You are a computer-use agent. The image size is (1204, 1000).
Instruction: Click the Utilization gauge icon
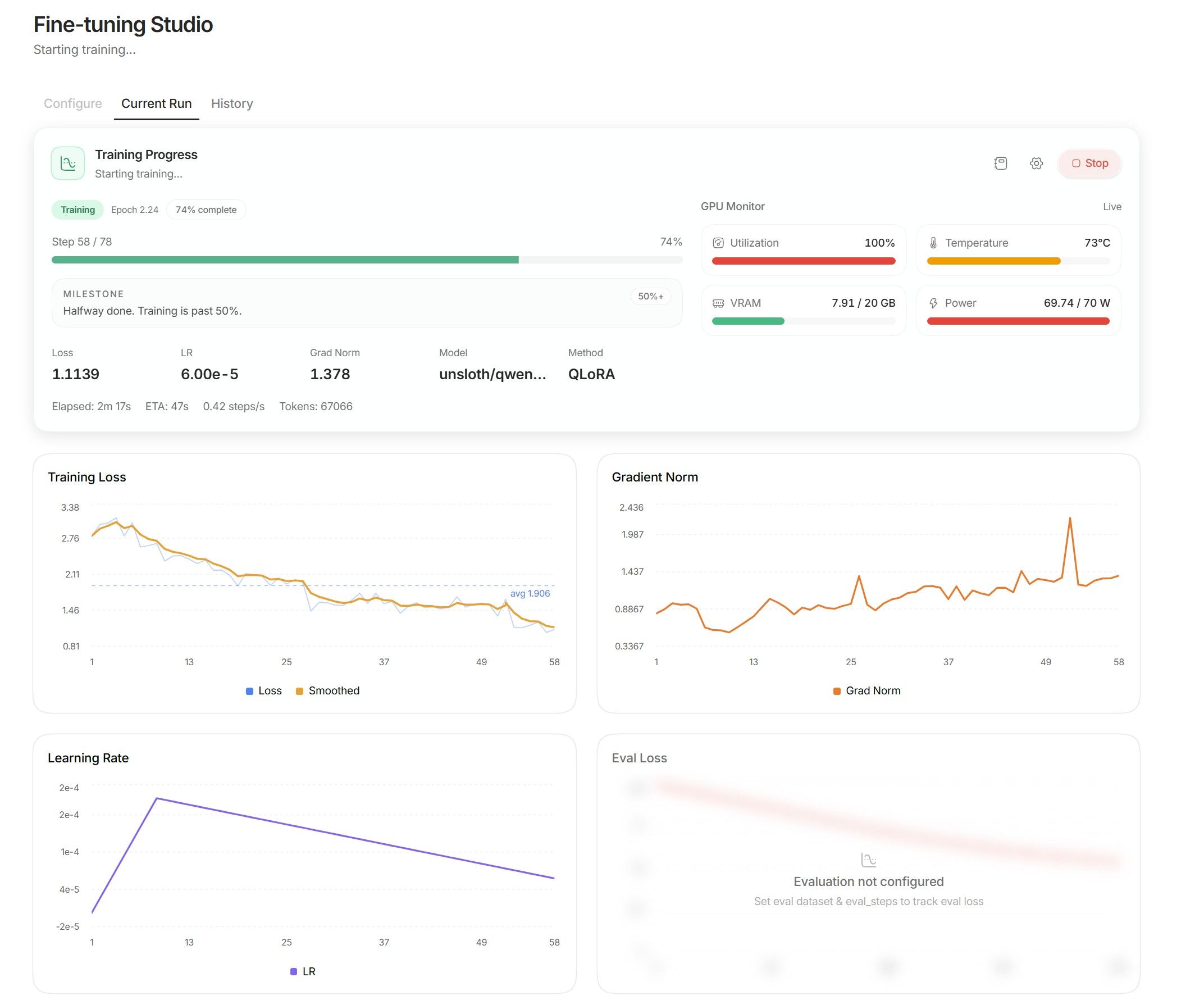[x=718, y=243]
